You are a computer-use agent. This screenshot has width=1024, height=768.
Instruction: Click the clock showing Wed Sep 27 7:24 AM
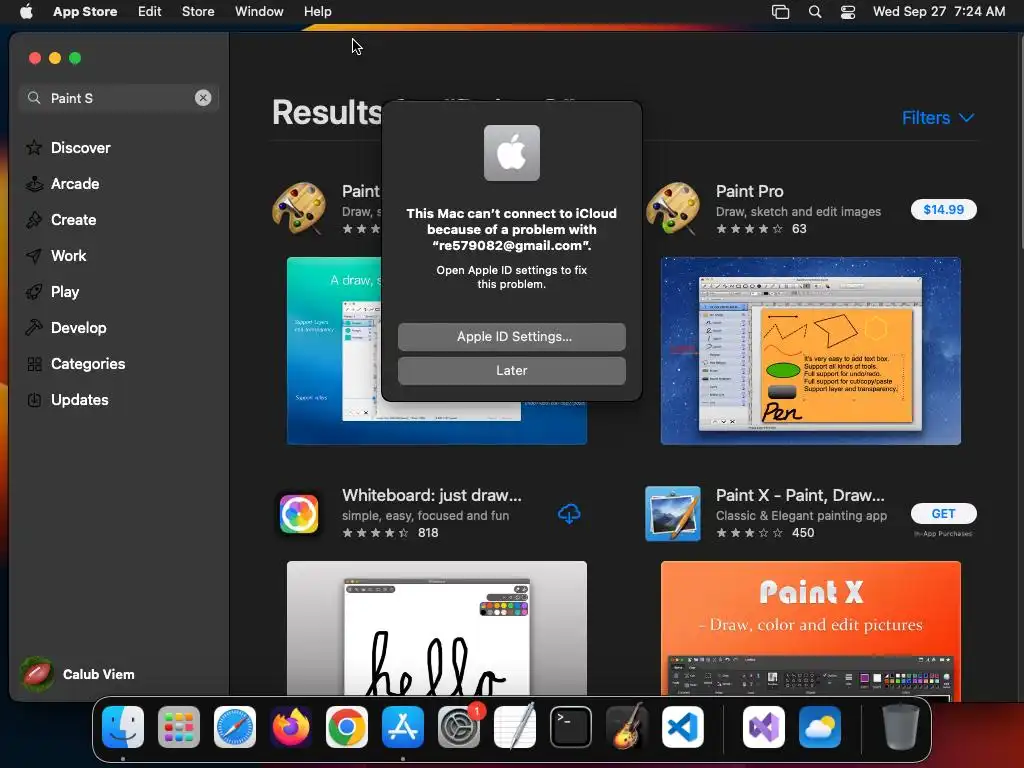tap(938, 12)
